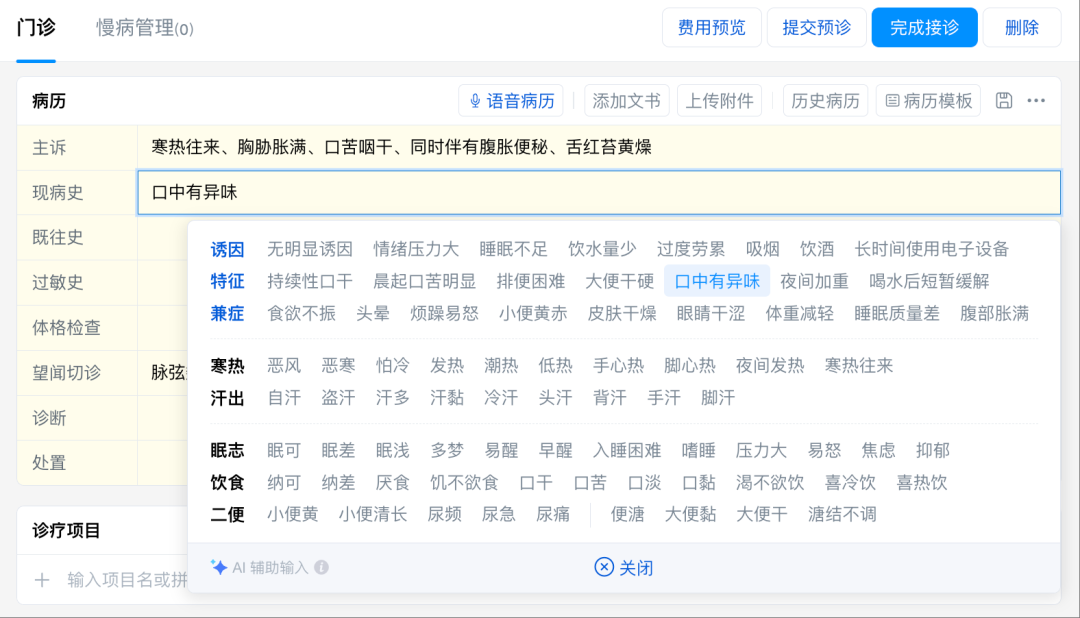
Task: Click info icon beside AI 辅助输入
Action: point(321,567)
